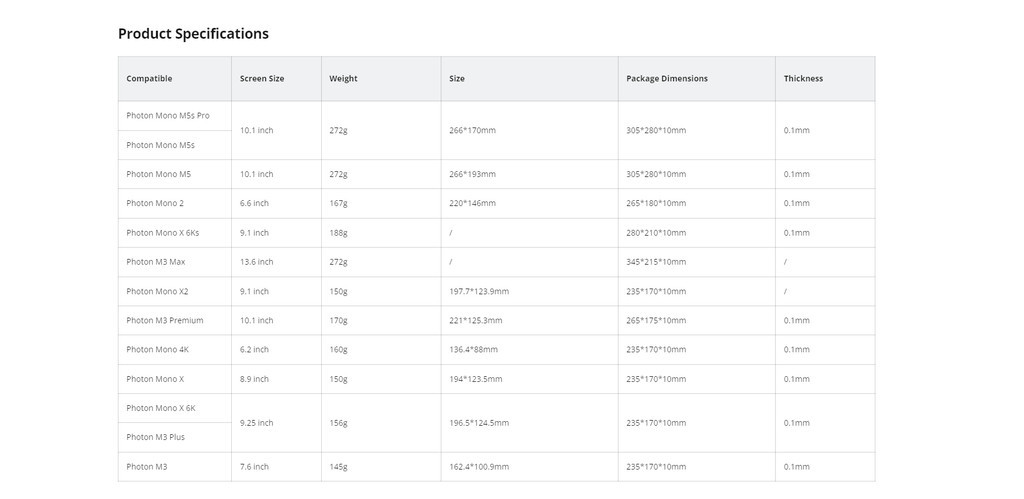Select the Photon Mono 2 cell

174,203
